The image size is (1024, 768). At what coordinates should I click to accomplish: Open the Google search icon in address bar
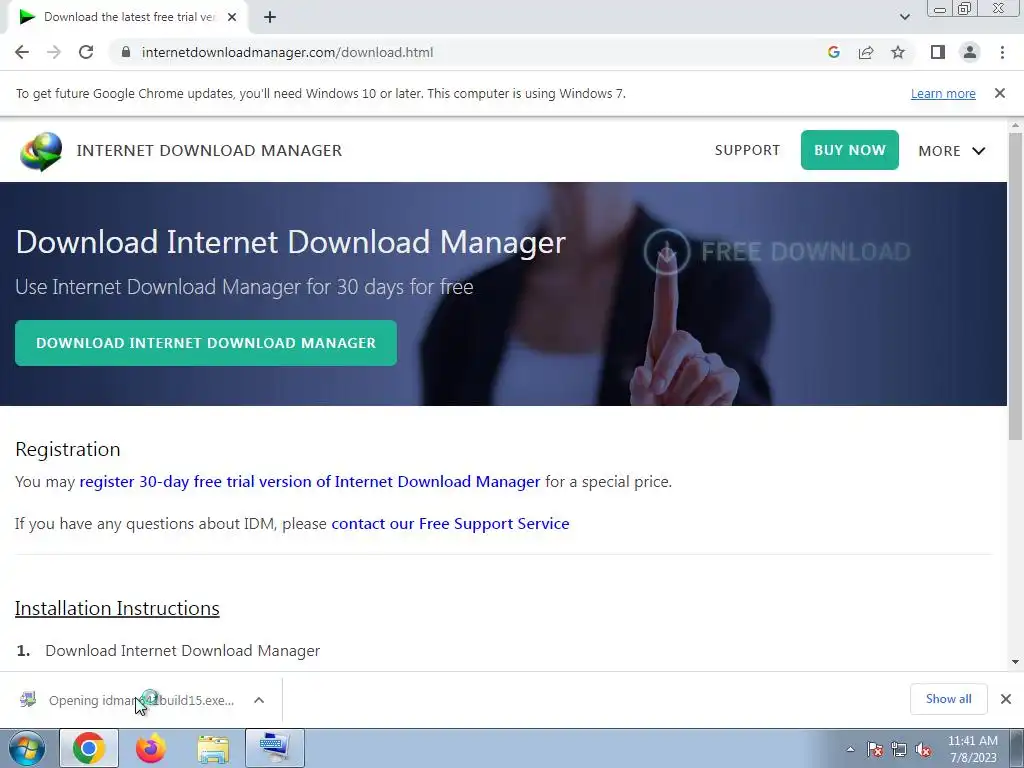point(833,52)
